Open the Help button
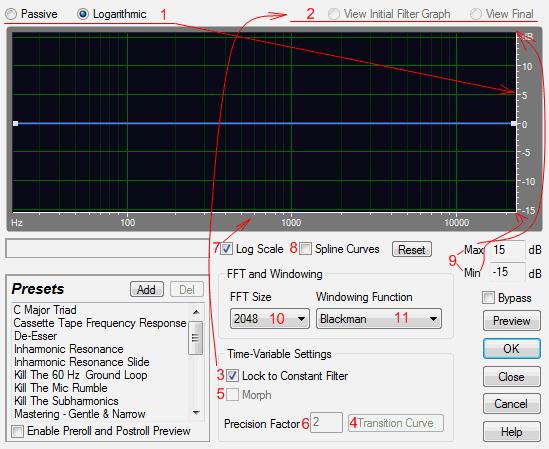The height and width of the screenshot is (449, 549). pos(512,431)
